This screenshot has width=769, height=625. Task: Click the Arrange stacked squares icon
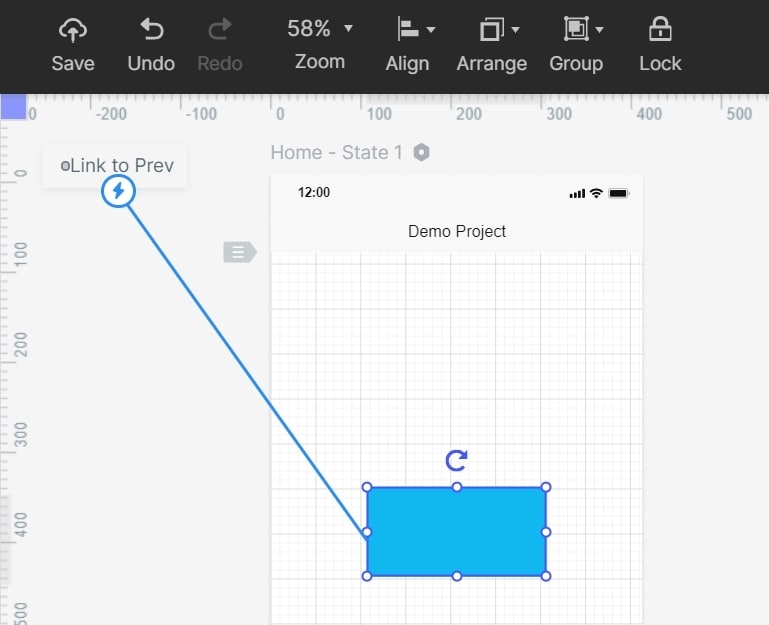[x=491, y=29]
